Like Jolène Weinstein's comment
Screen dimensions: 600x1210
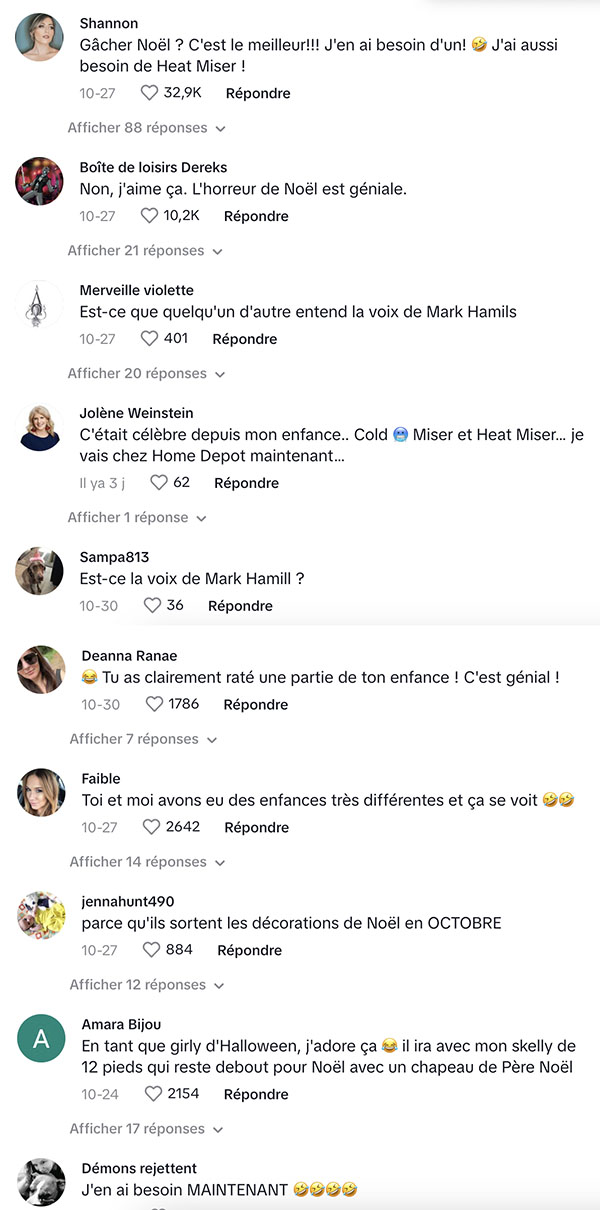159,483
